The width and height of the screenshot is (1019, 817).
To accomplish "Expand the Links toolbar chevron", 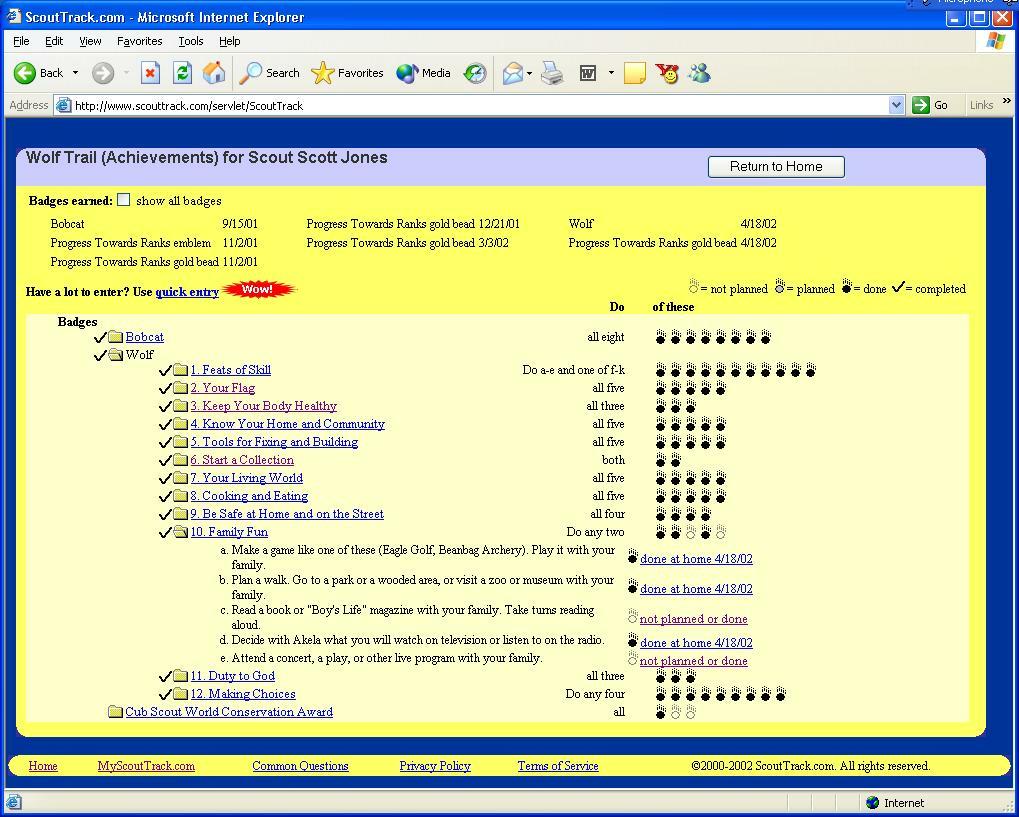I will click(x=1007, y=101).
